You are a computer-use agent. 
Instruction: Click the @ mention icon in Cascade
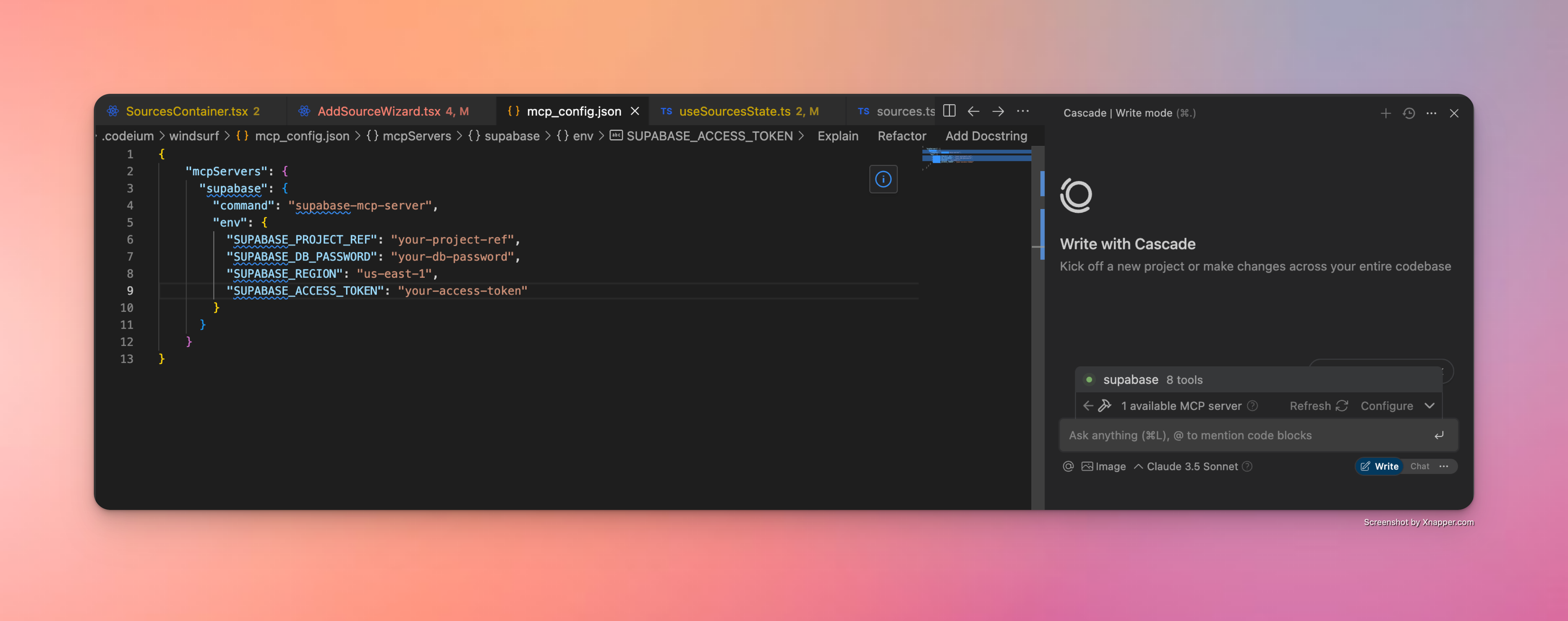(1068, 466)
